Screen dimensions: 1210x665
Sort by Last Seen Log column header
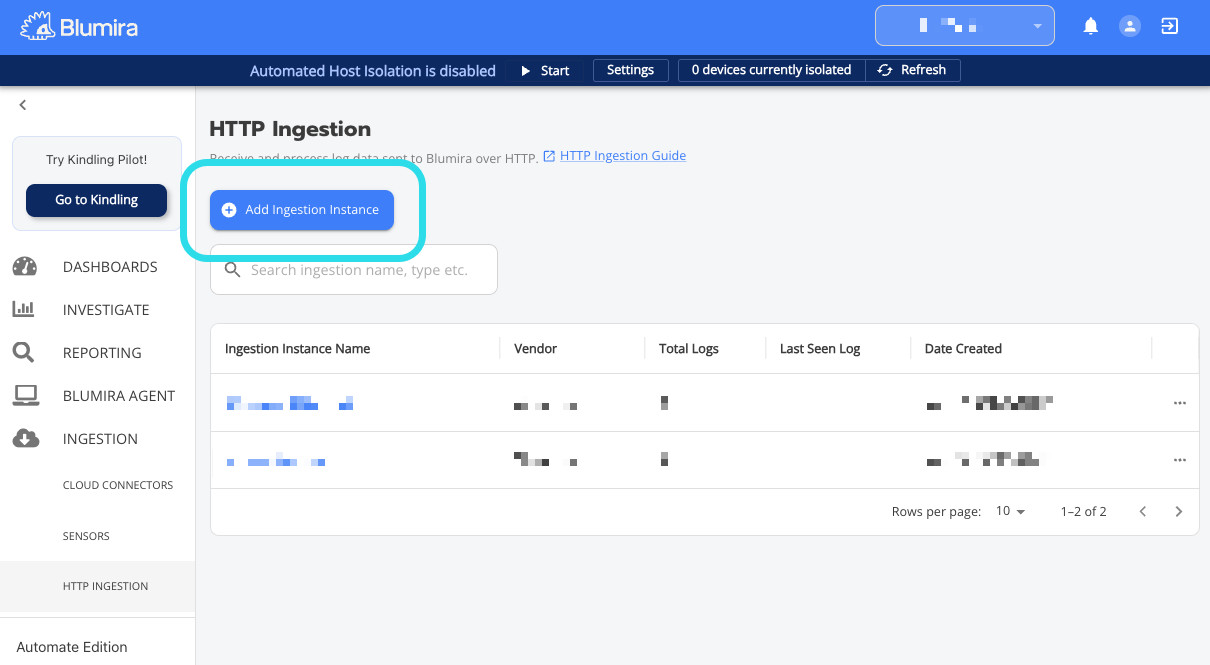coord(820,349)
